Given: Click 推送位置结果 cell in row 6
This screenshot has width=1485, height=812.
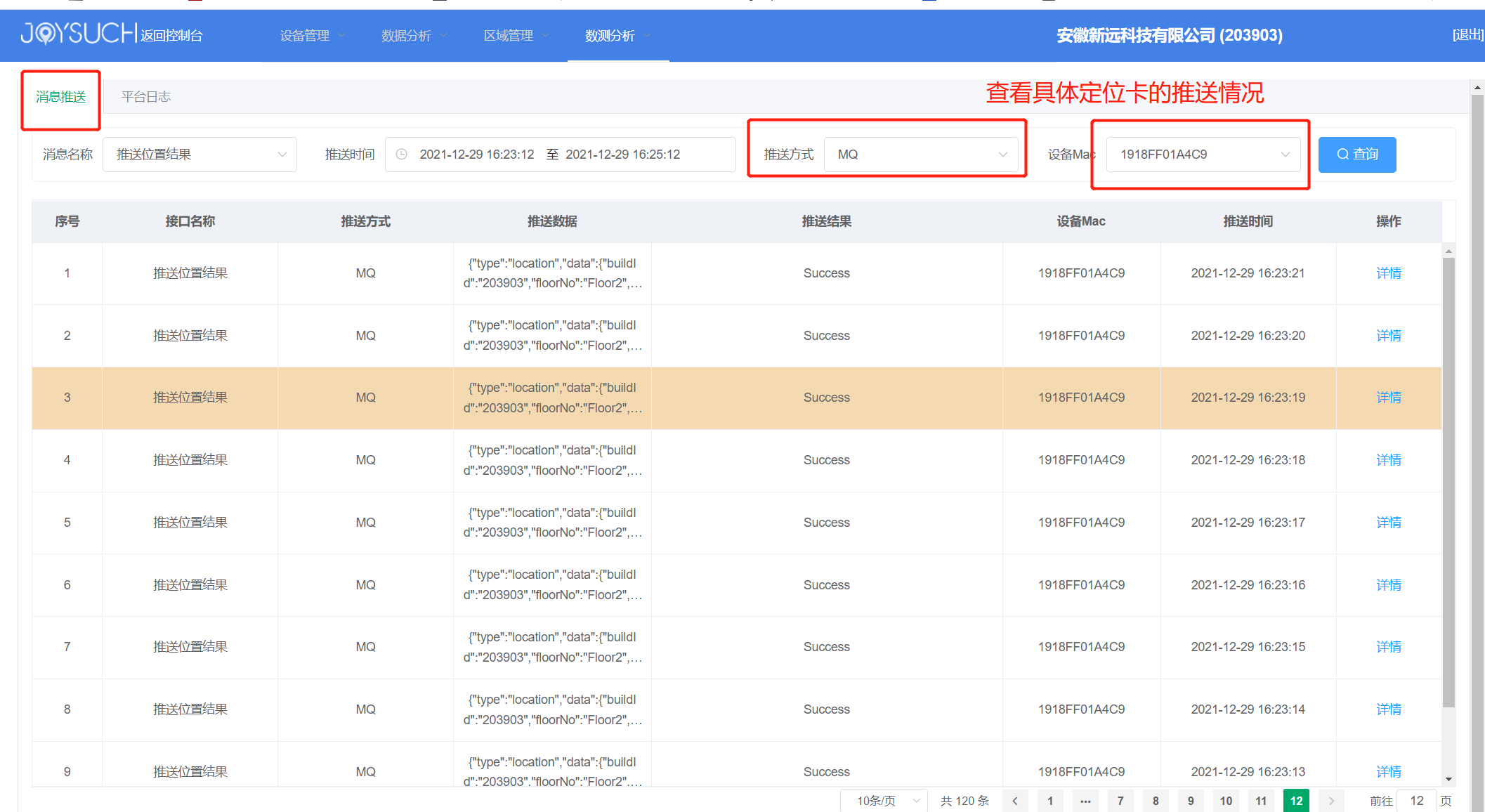Looking at the screenshot, I should pos(190,585).
